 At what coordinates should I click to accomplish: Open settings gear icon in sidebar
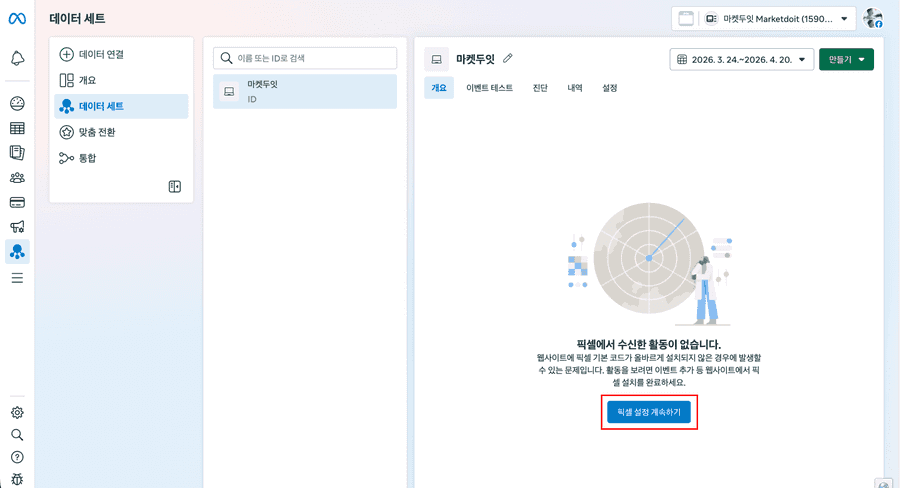pos(17,412)
